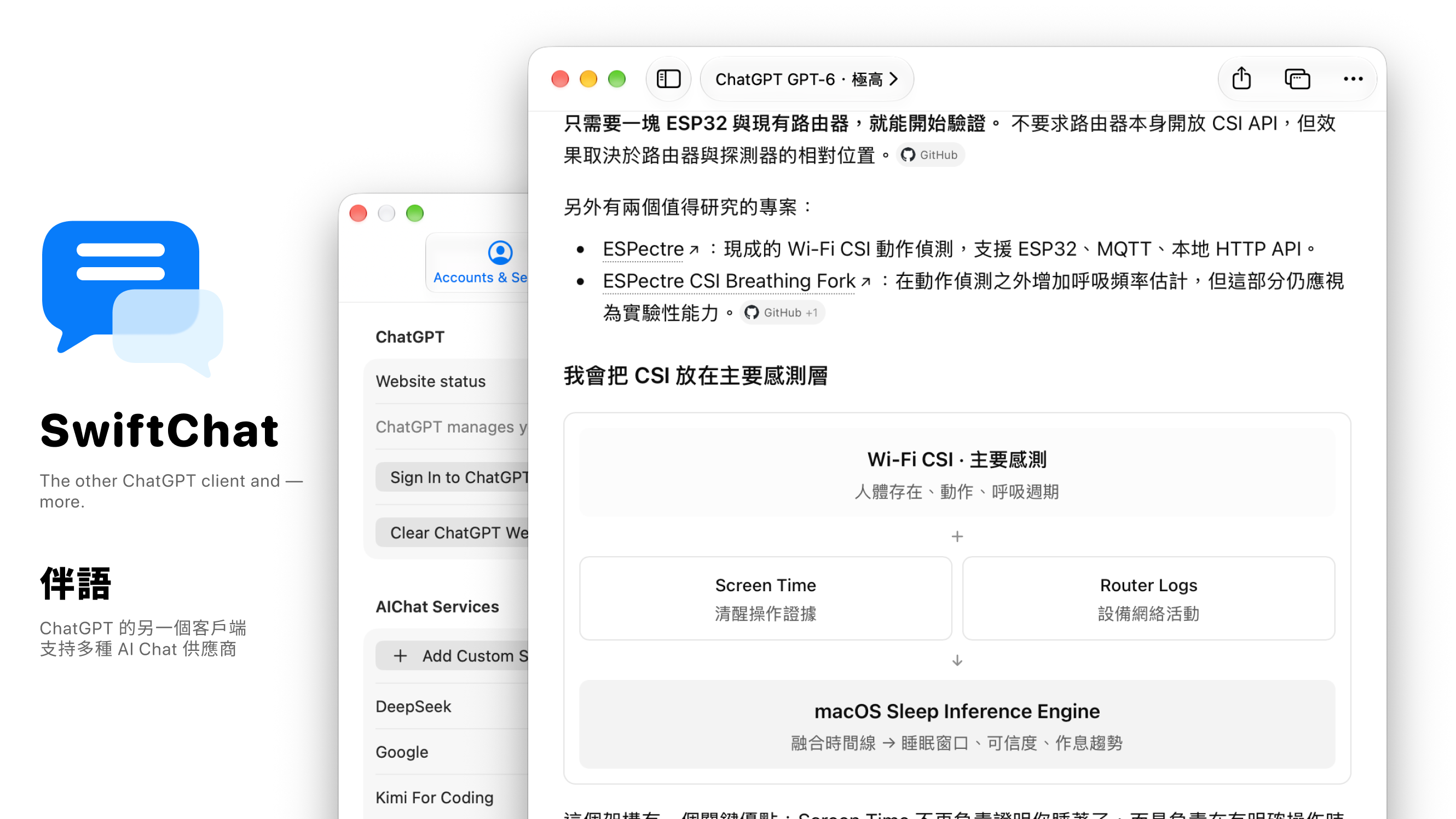Open the chat windows icon in toolbar
This screenshot has height=819, width=1456.
point(1297,79)
